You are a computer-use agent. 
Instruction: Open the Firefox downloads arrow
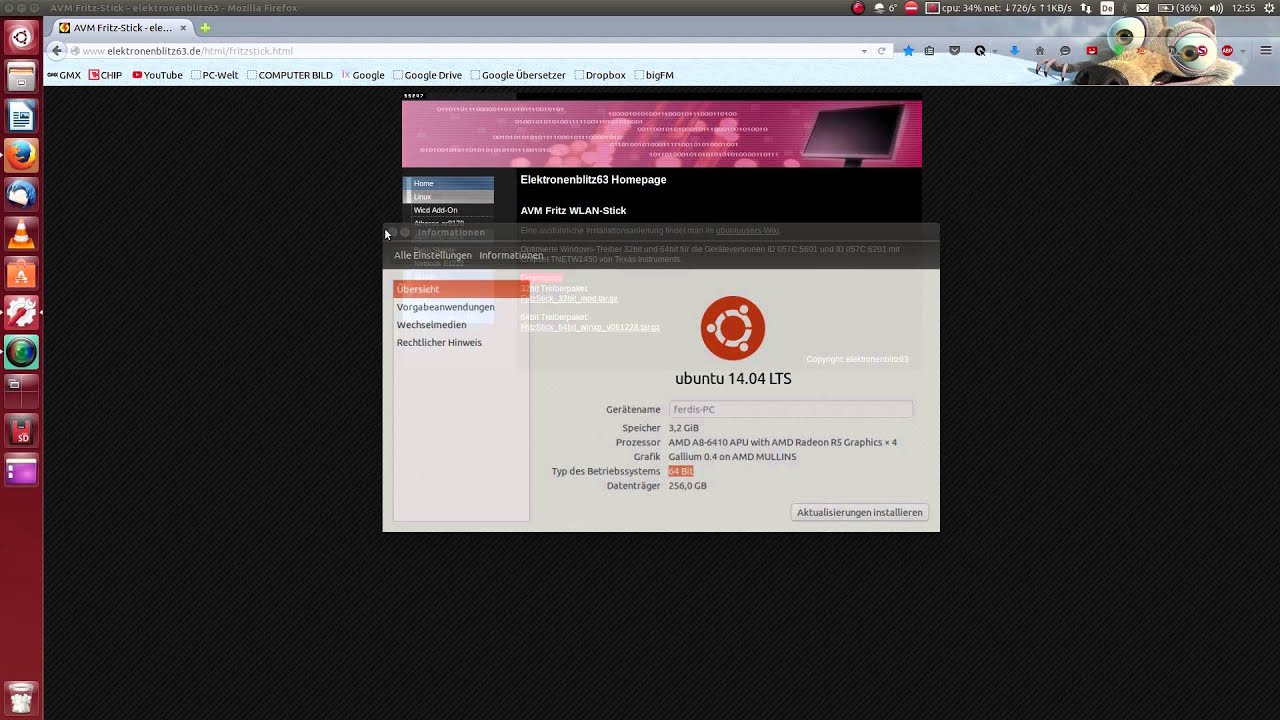(x=1014, y=51)
